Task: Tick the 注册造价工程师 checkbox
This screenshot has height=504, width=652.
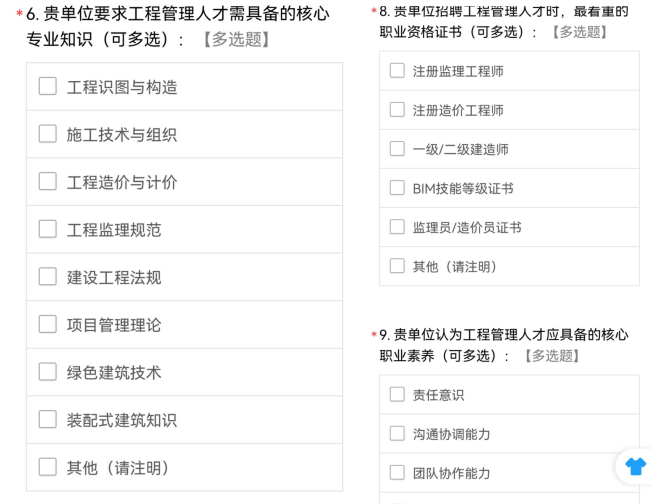Action: point(397,110)
